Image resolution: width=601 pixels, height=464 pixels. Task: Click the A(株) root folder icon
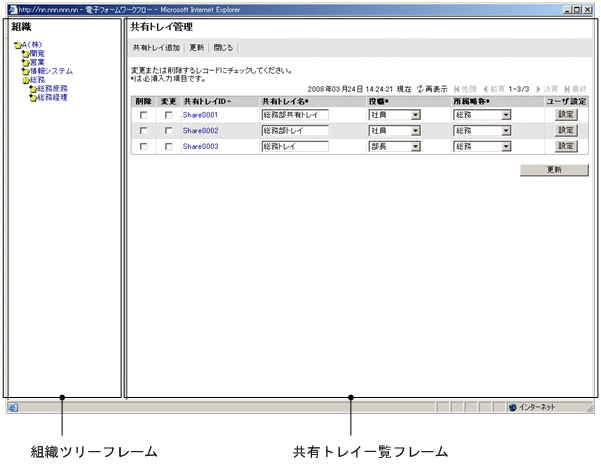(17, 46)
